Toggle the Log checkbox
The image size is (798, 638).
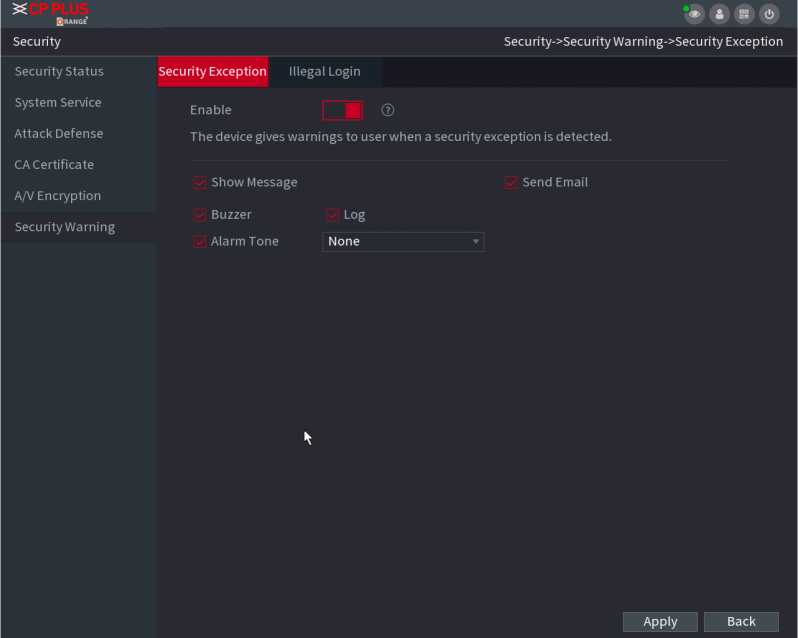(333, 215)
